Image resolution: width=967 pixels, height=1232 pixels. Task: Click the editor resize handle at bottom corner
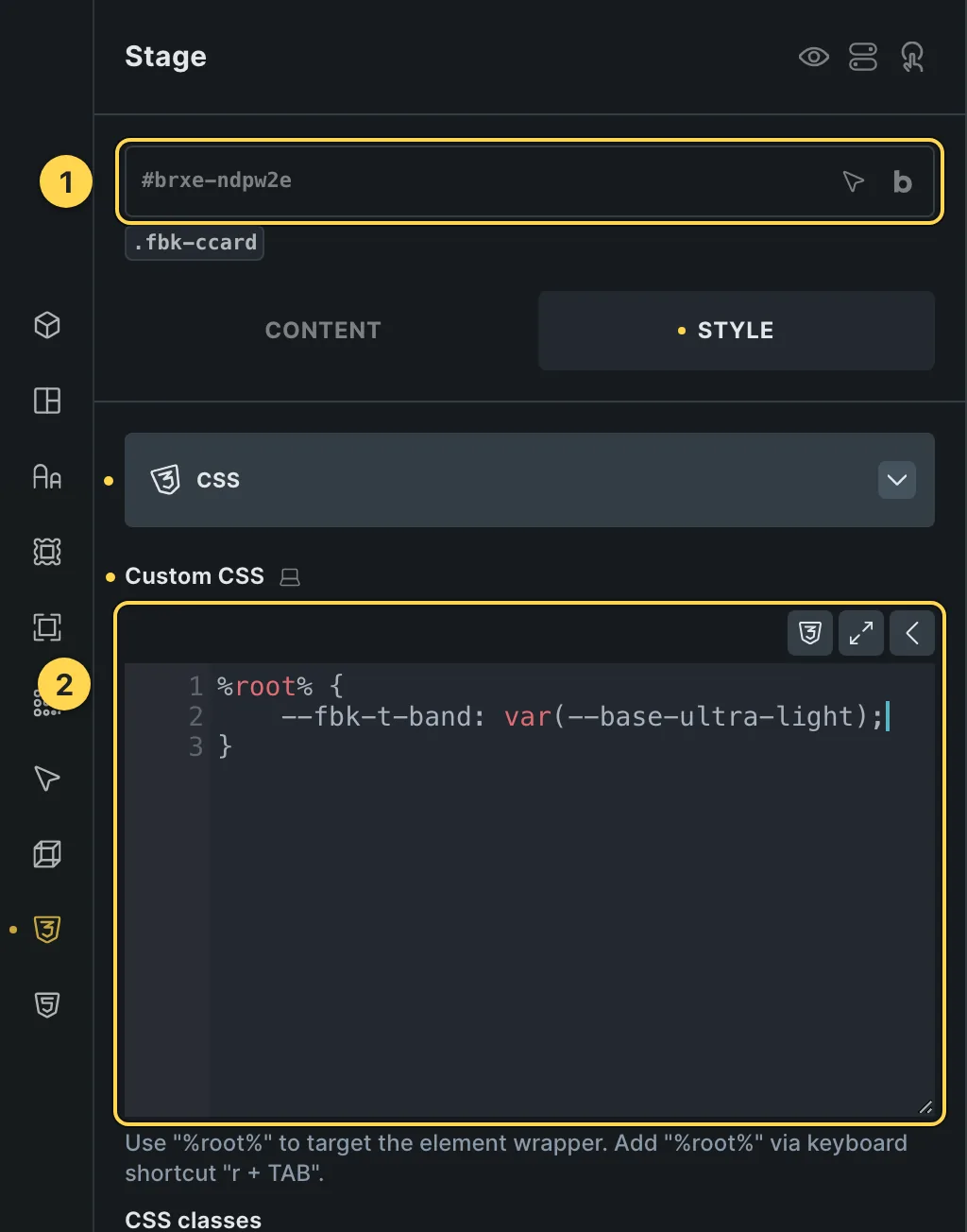point(925,1107)
